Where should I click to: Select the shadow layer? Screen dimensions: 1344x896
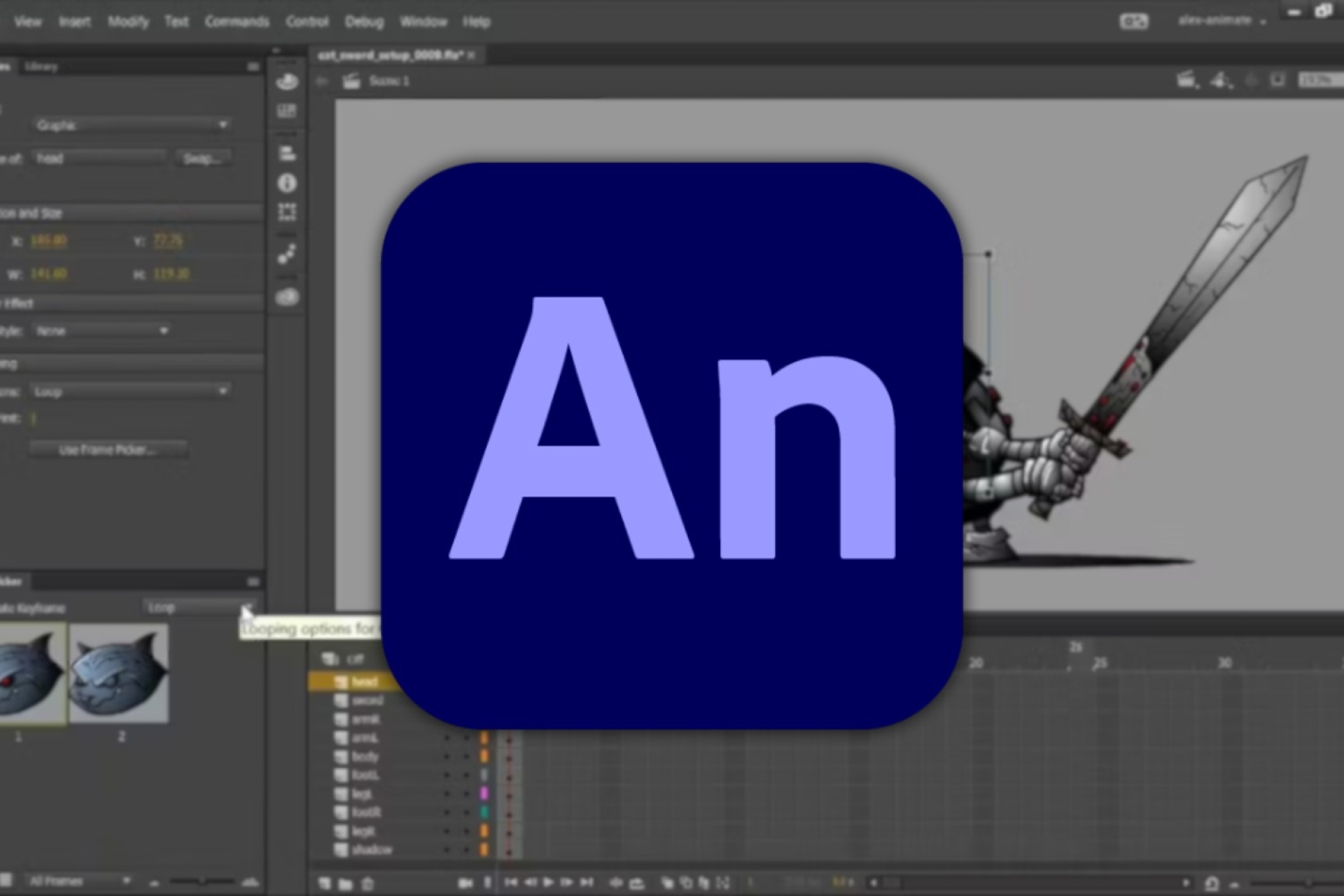pos(372,850)
